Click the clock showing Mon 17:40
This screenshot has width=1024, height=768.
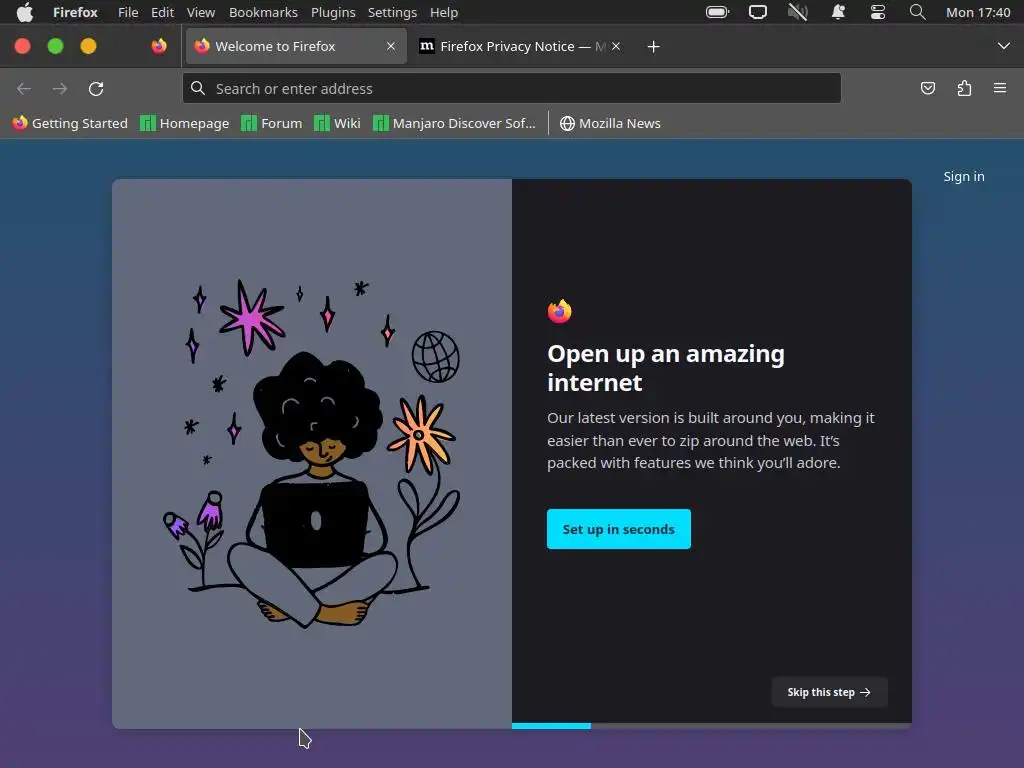click(978, 12)
